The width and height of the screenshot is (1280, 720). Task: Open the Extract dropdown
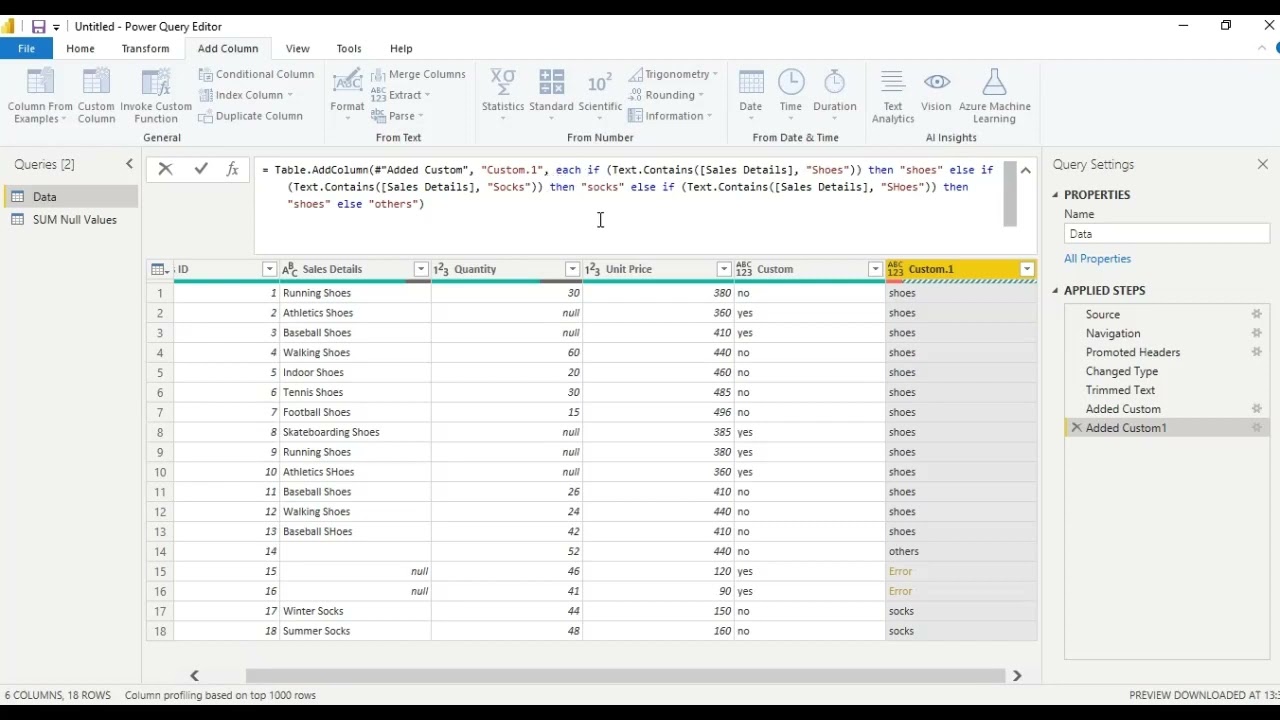pos(400,95)
